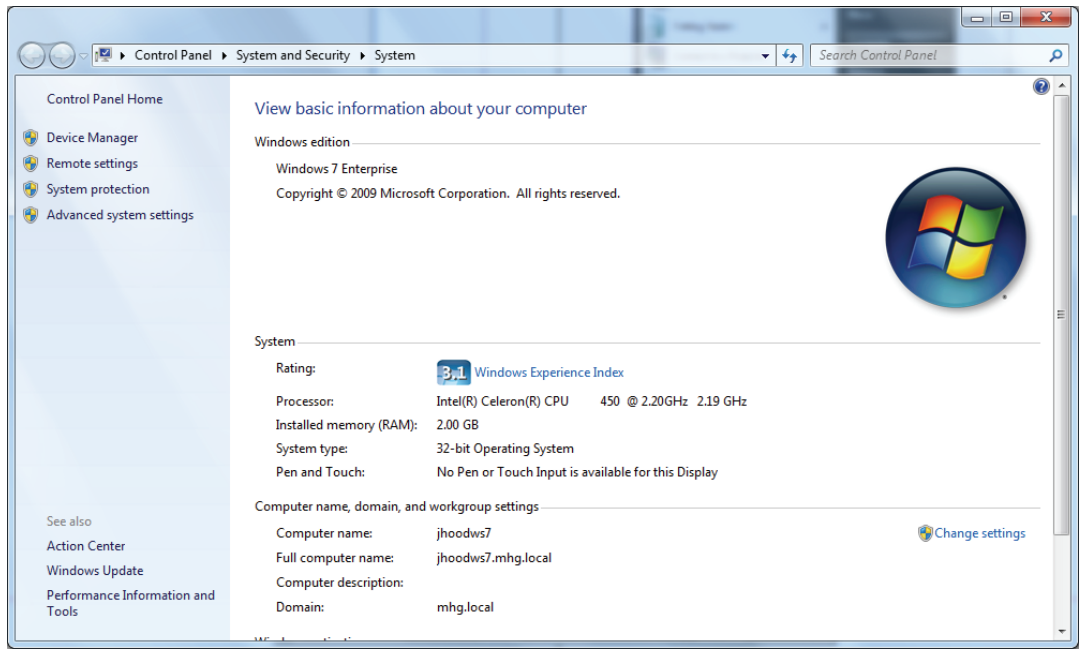Click the Windows Experience Index 3.1 rating badge
The image size is (1087, 655).
pos(453,373)
